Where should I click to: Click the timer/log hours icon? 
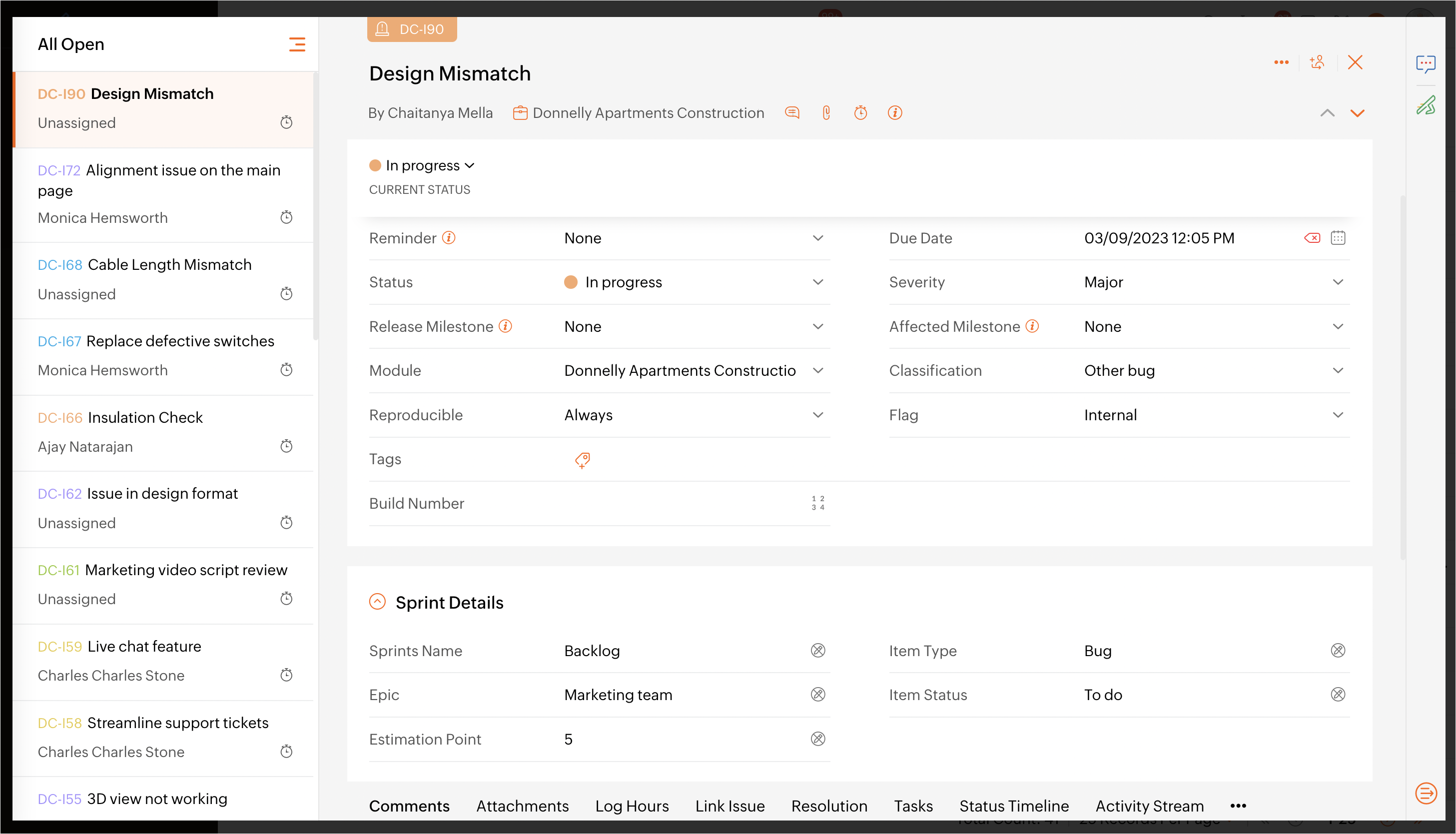[x=861, y=113]
